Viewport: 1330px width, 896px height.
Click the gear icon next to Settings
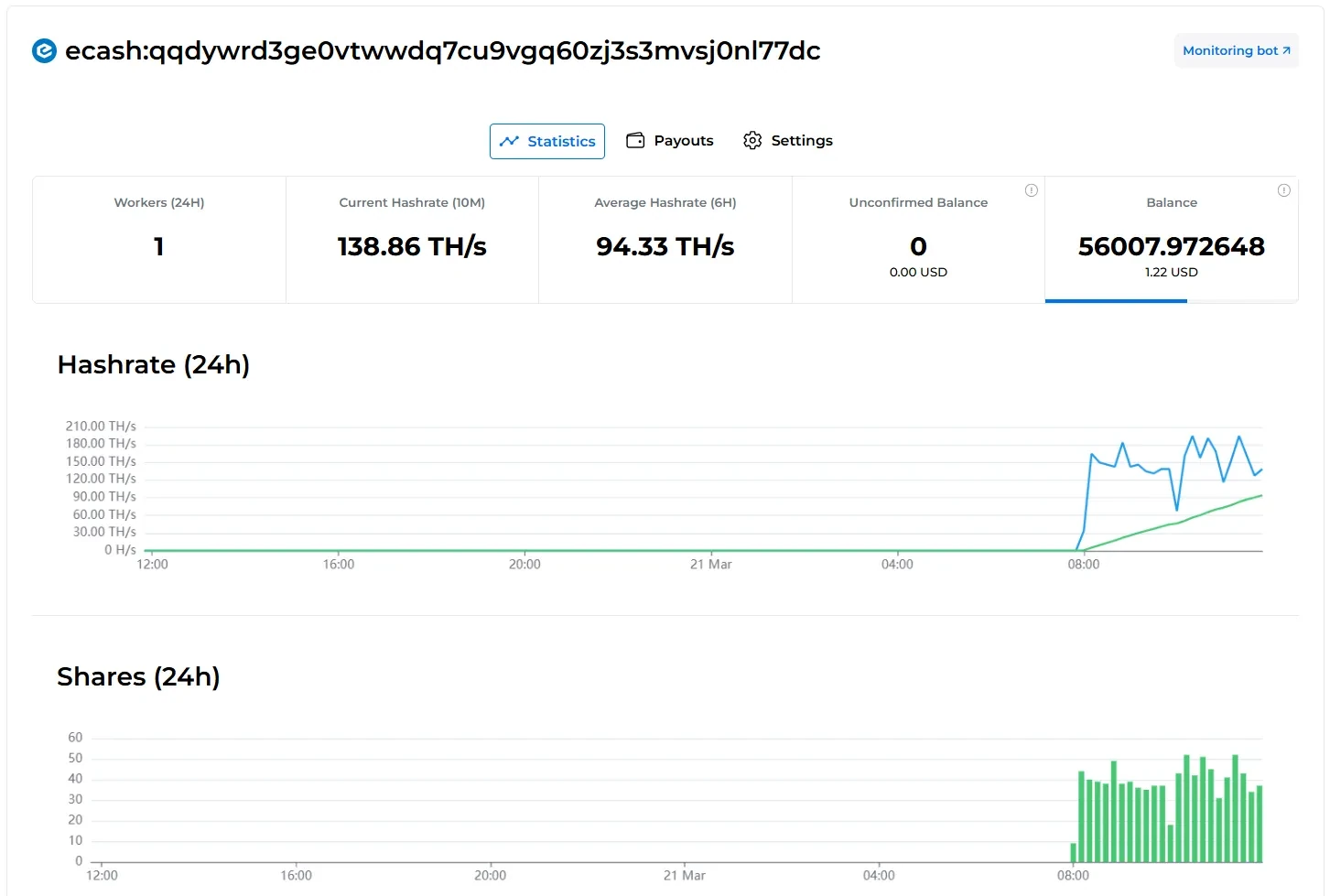pyautogui.click(x=752, y=141)
